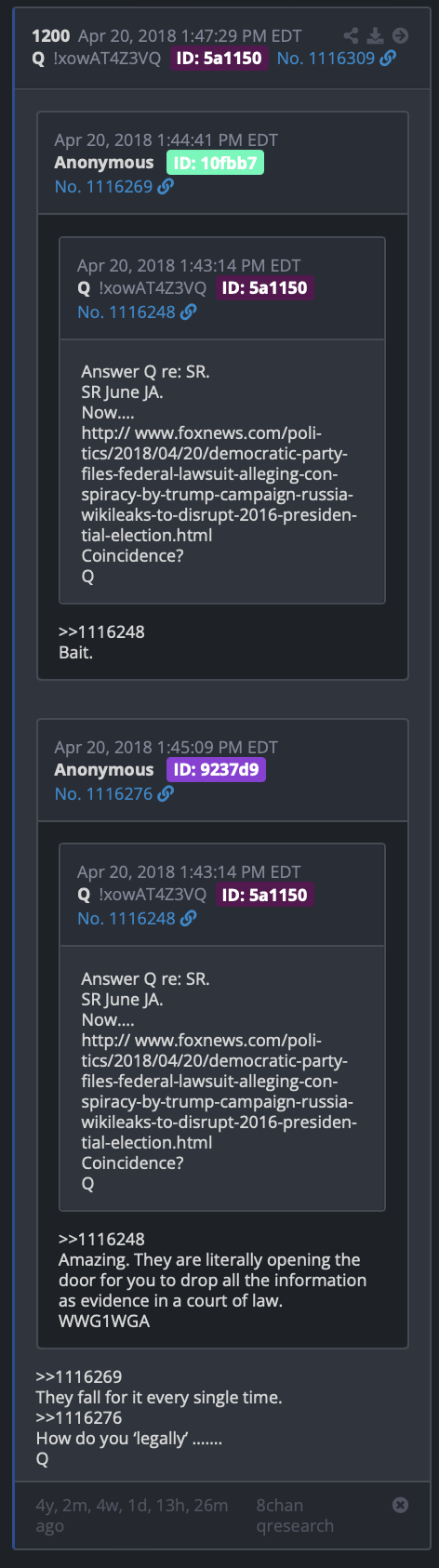The image size is (439, 1568).
Task: Open post number No. 1116276 link
Action: tap(103, 793)
